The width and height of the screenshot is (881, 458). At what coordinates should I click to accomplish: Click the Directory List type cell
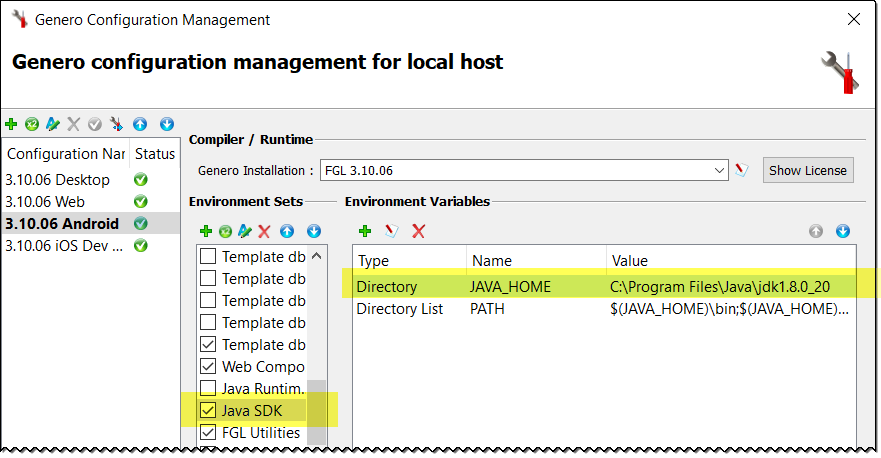399,309
